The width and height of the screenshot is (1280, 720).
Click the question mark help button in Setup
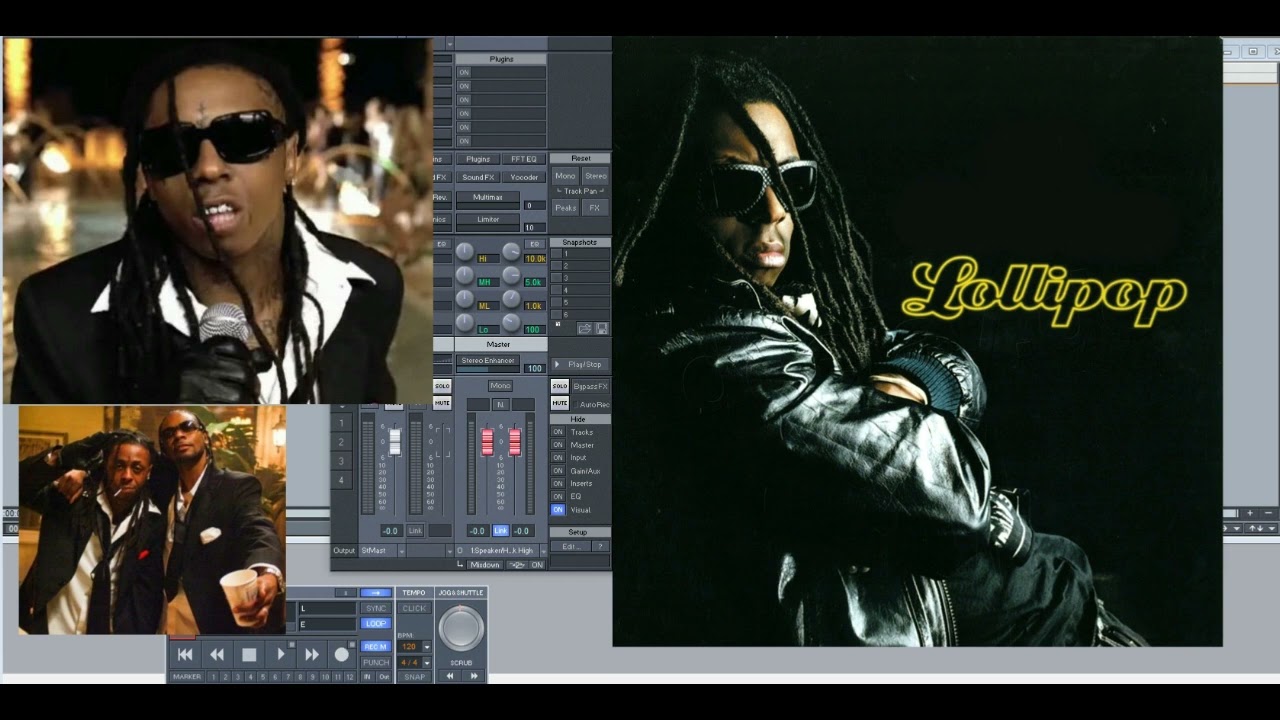[600, 546]
